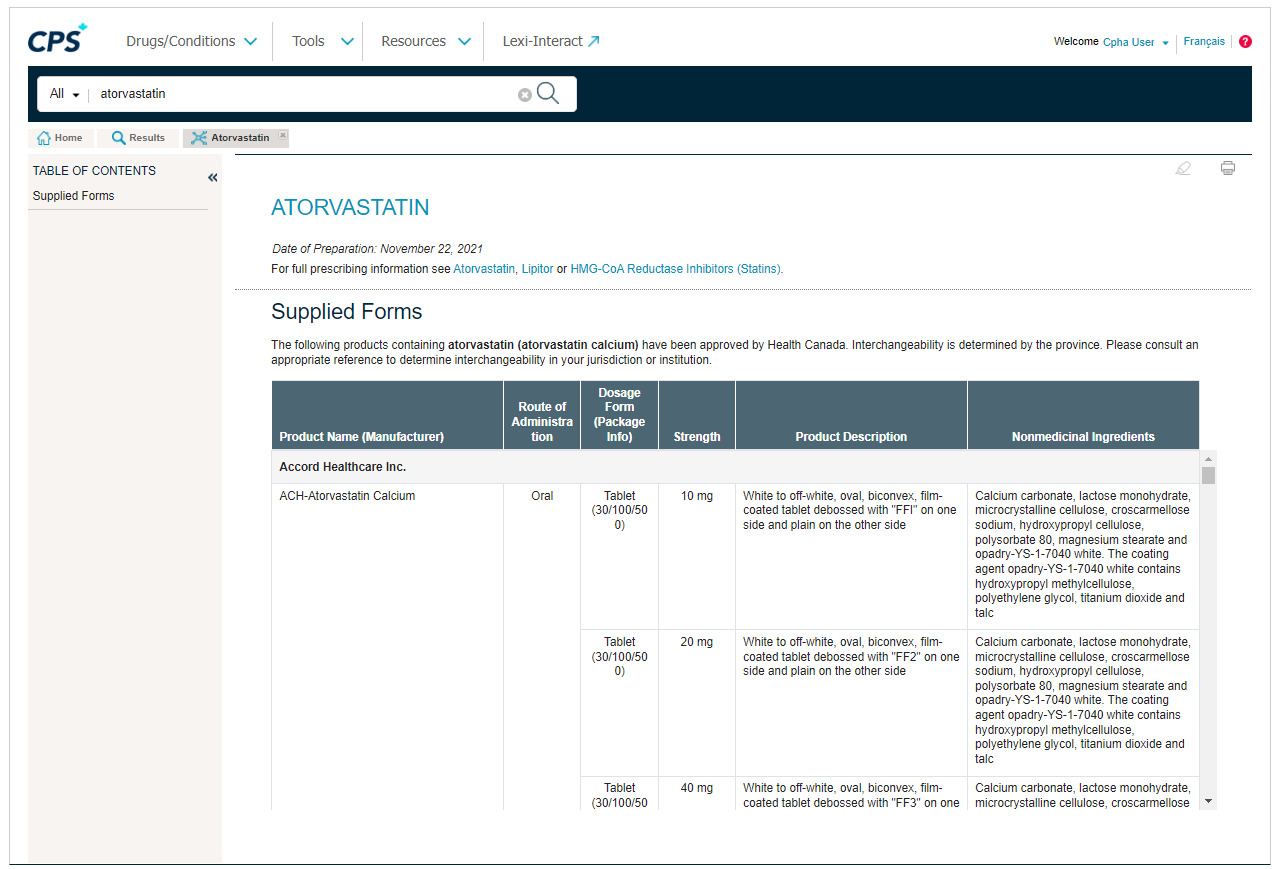Viewport: 1275px width, 869px height.
Task: Open Lexi-Interact external link
Action: coord(551,41)
